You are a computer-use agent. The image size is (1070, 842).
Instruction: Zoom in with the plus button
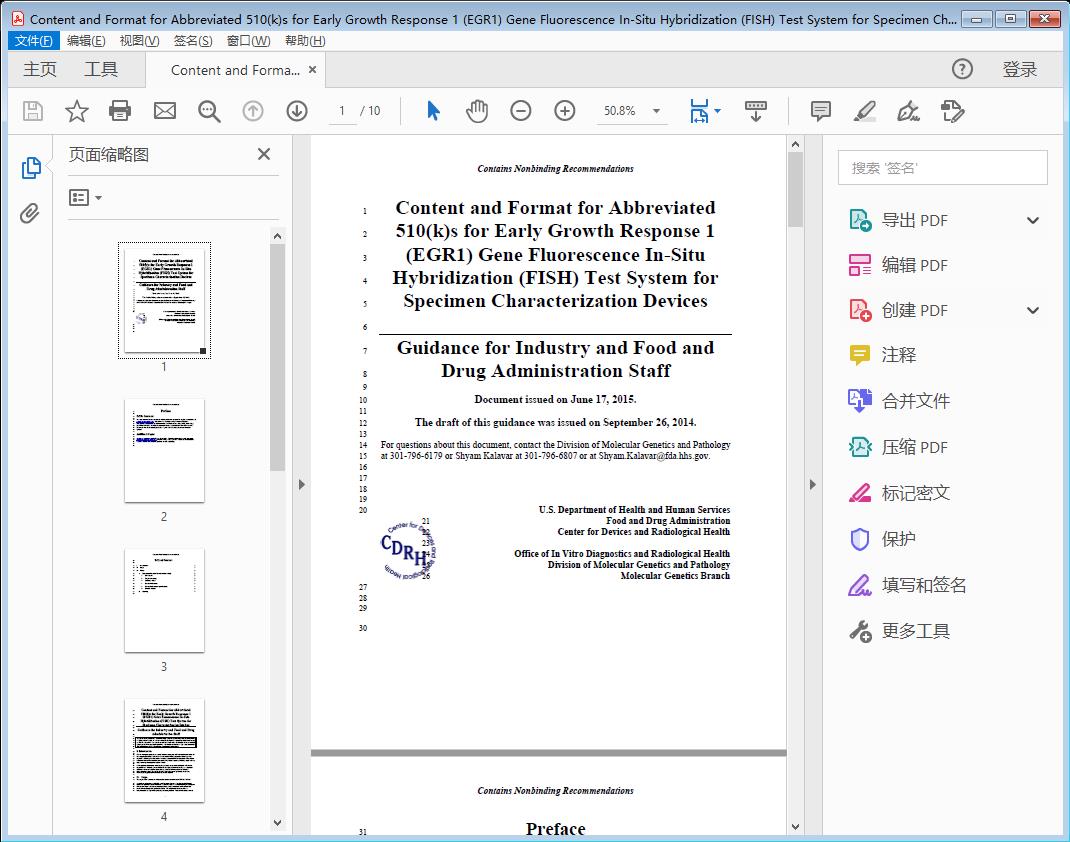tap(564, 111)
